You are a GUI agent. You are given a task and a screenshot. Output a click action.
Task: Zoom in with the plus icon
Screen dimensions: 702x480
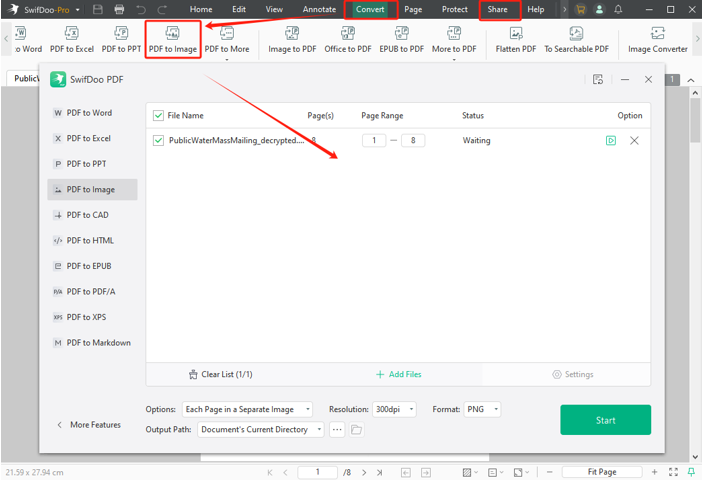655,472
